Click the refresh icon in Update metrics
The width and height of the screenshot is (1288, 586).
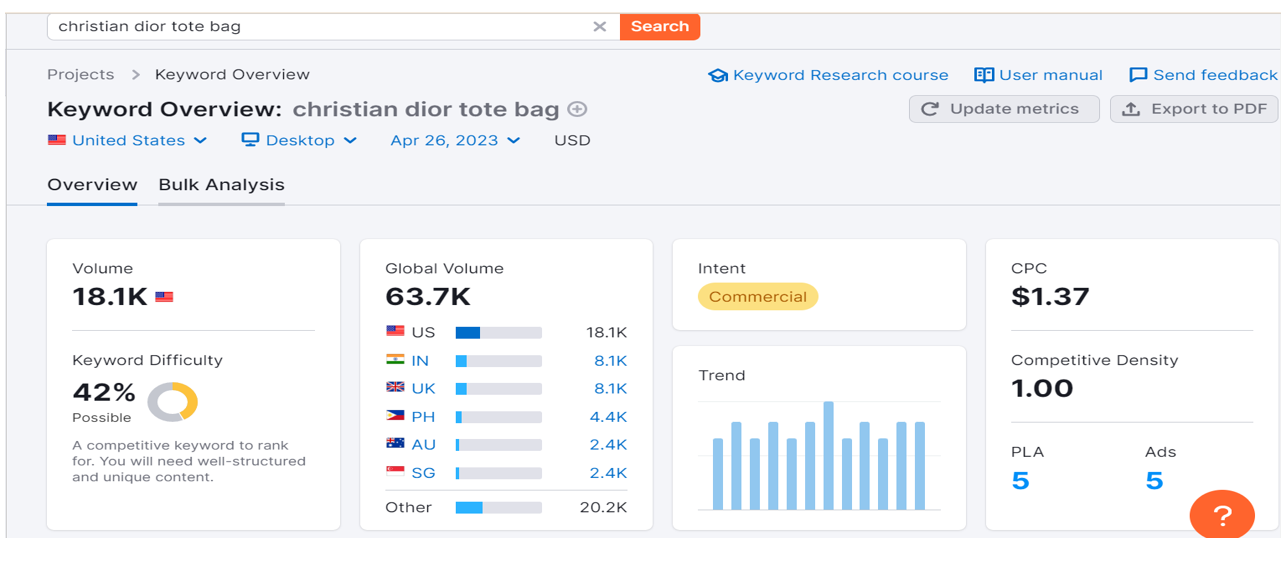pyautogui.click(x=930, y=109)
